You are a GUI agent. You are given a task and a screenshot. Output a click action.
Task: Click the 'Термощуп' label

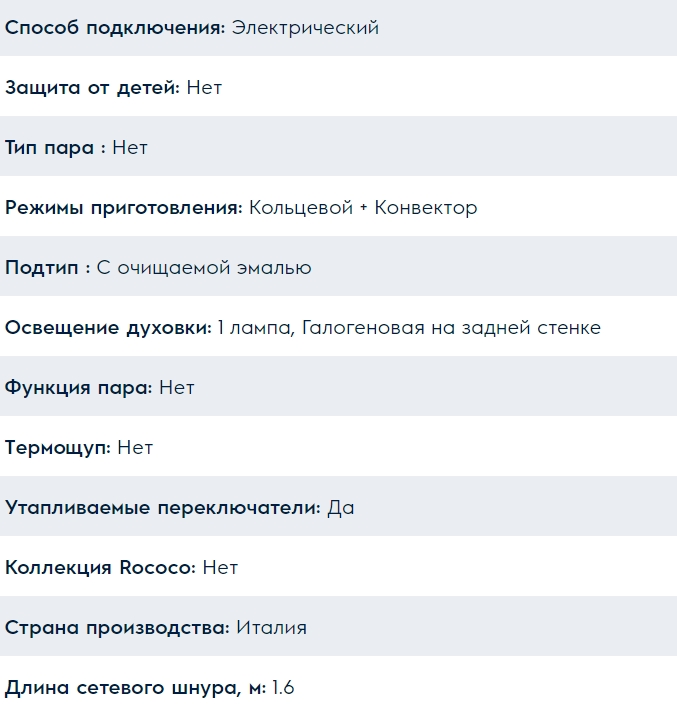point(58,448)
